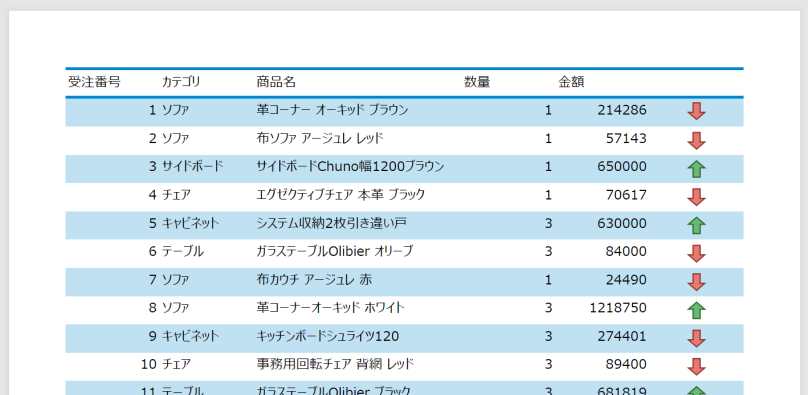Click the red down arrow for order 6
The image size is (808, 395).
tap(696, 253)
